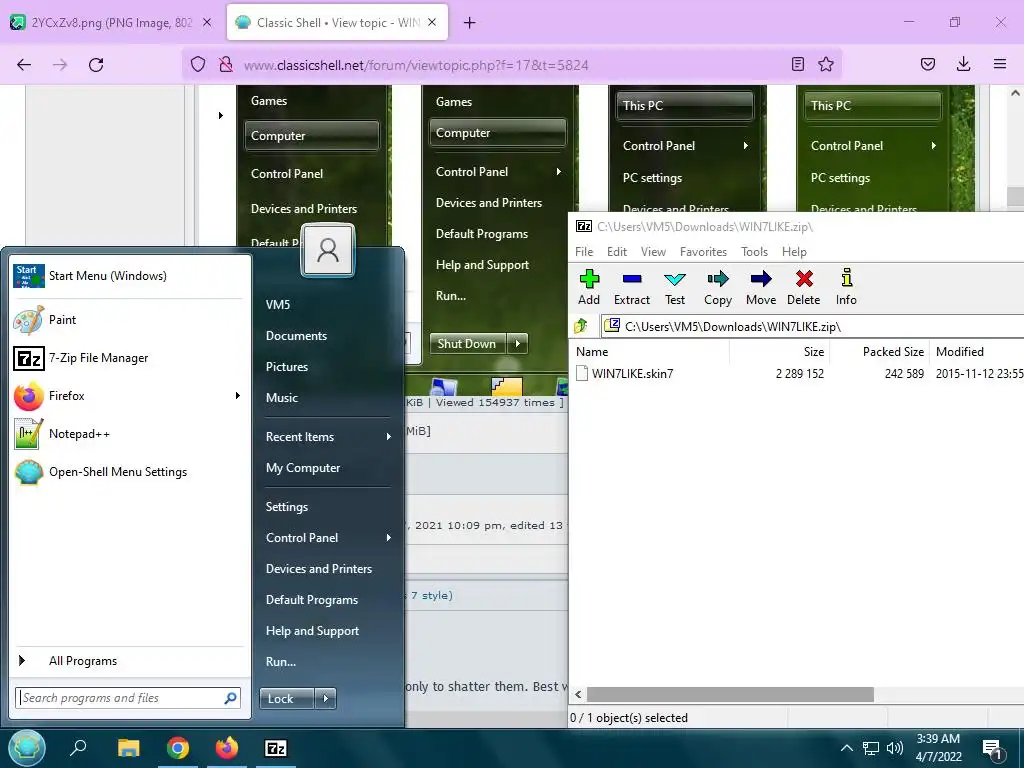This screenshot has width=1024, height=768.
Task: Open the arrow beside Lock button
Action: pyautogui.click(x=325, y=699)
